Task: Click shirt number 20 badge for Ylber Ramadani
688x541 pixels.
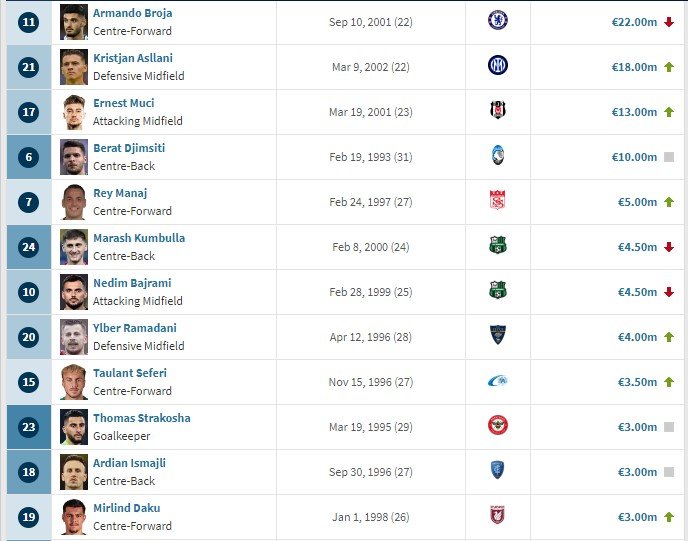Action: point(28,337)
